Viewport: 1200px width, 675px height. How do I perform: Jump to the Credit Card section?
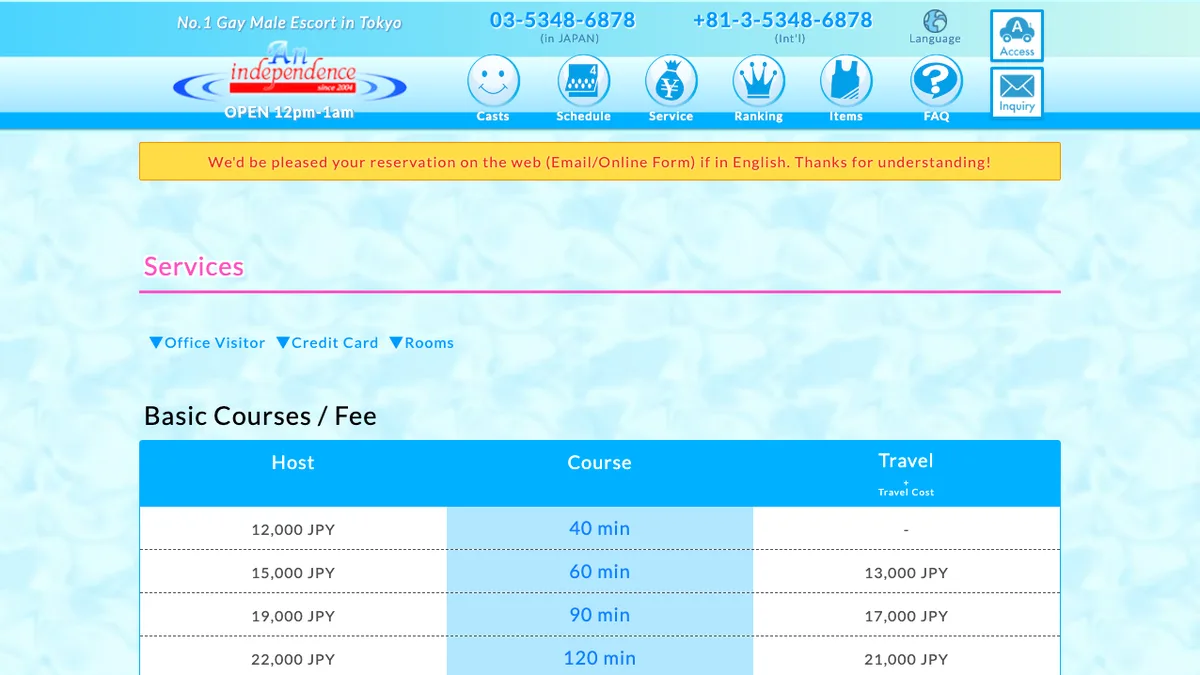pyautogui.click(x=328, y=343)
